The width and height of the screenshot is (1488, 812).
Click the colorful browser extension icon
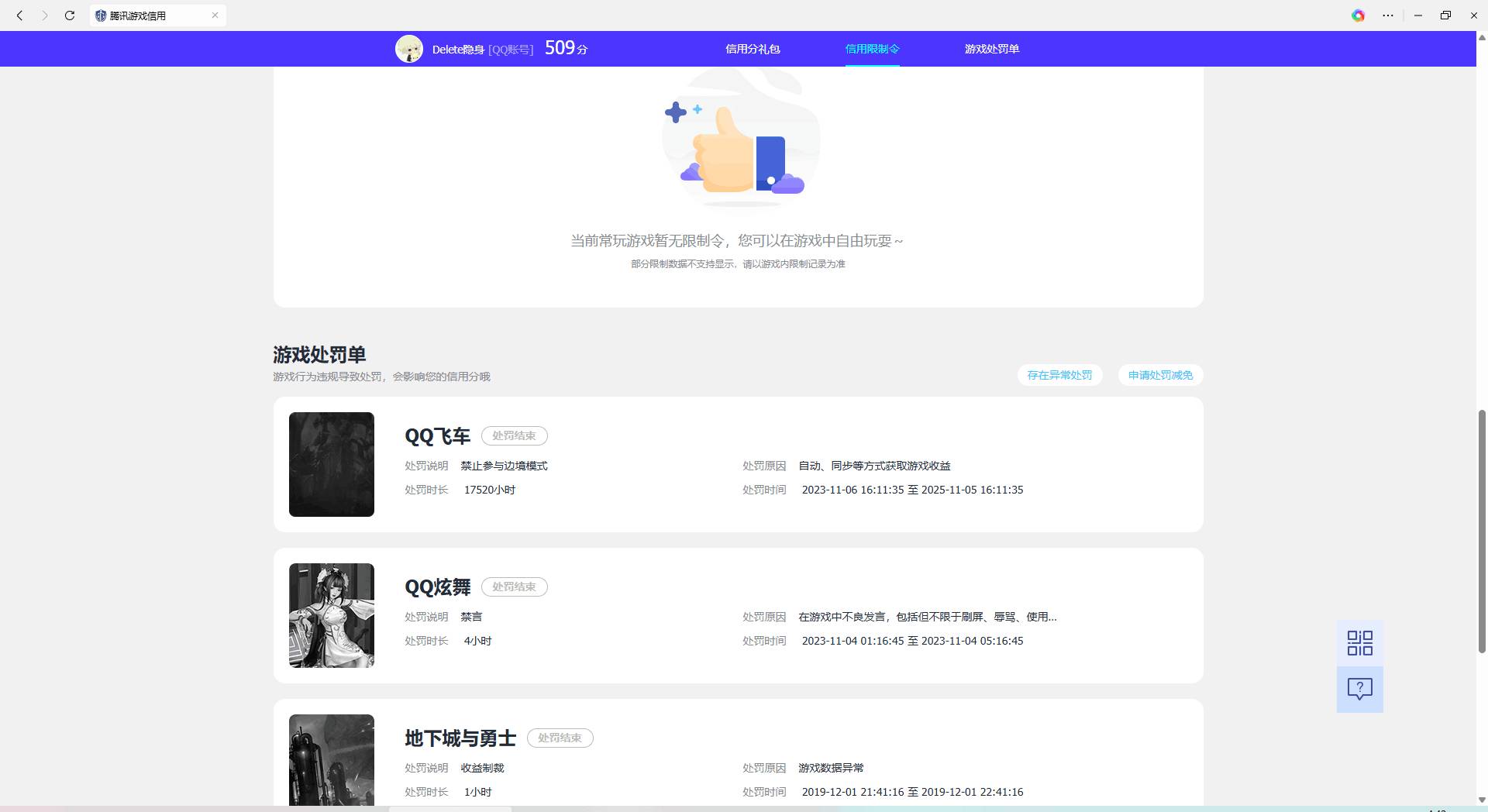1358,15
